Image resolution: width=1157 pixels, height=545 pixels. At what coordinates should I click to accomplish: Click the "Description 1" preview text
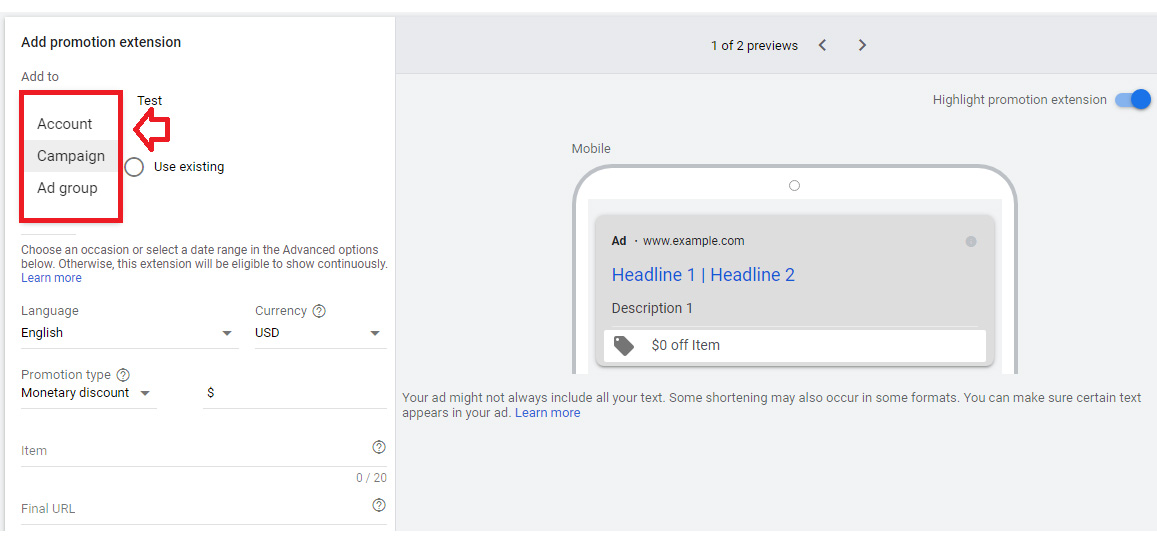pos(652,308)
